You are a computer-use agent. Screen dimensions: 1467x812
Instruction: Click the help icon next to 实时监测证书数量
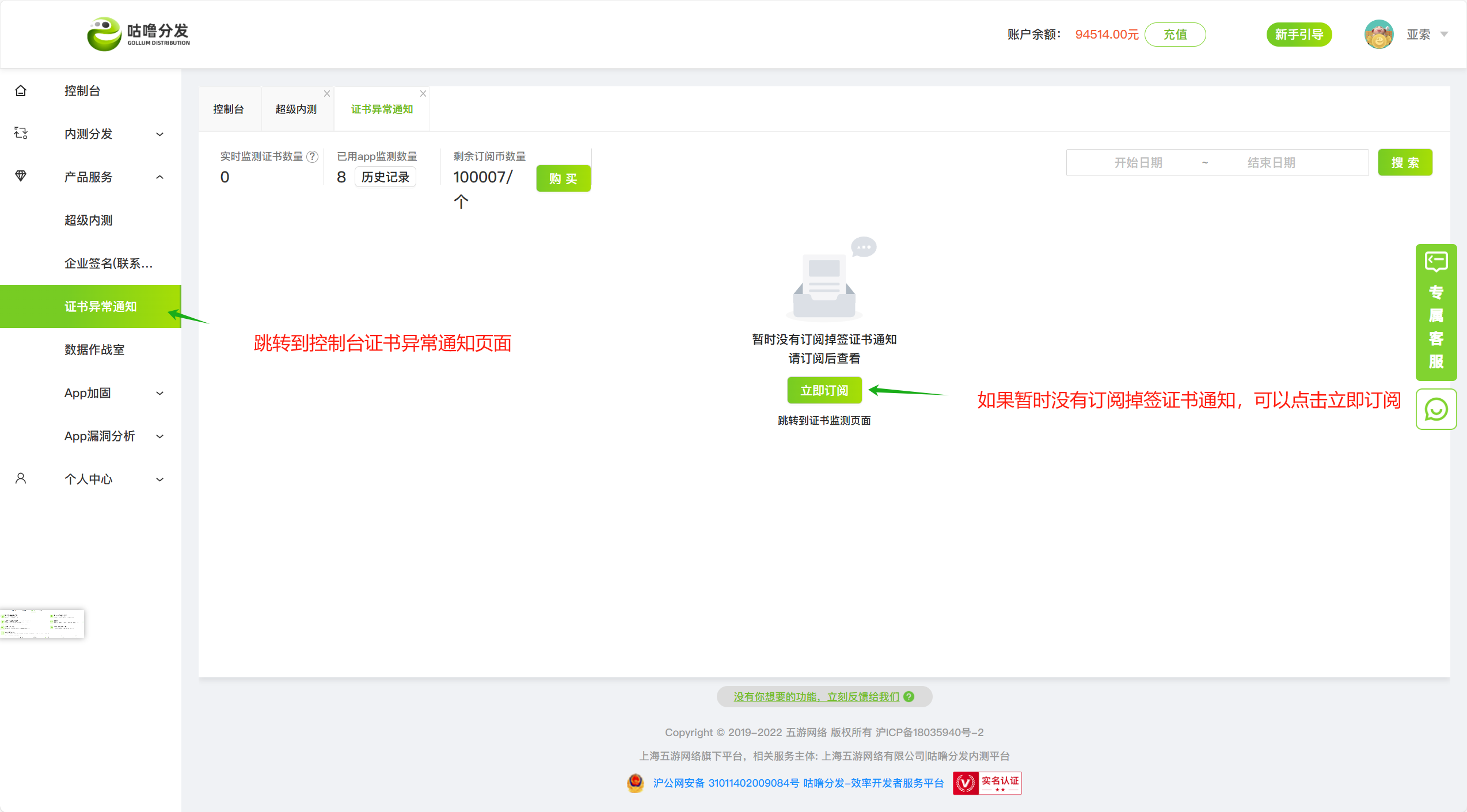tap(313, 157)
